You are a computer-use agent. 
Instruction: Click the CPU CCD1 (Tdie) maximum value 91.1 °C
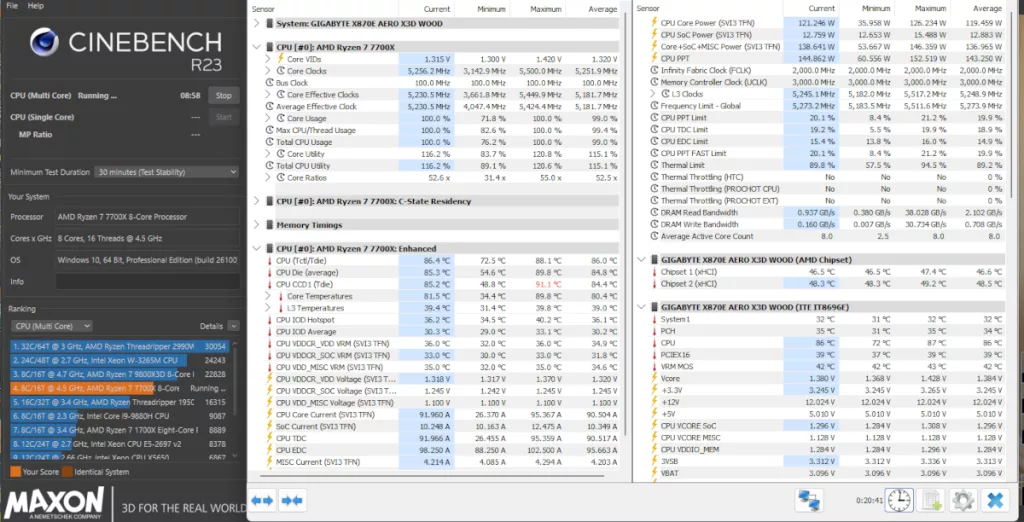(x=549, y=284)
